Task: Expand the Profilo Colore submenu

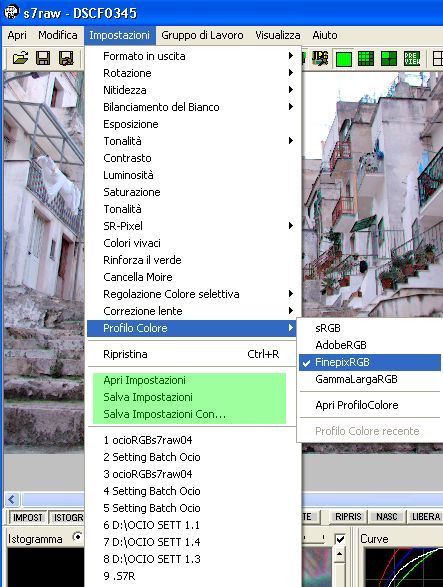Action: pos(191,328)
